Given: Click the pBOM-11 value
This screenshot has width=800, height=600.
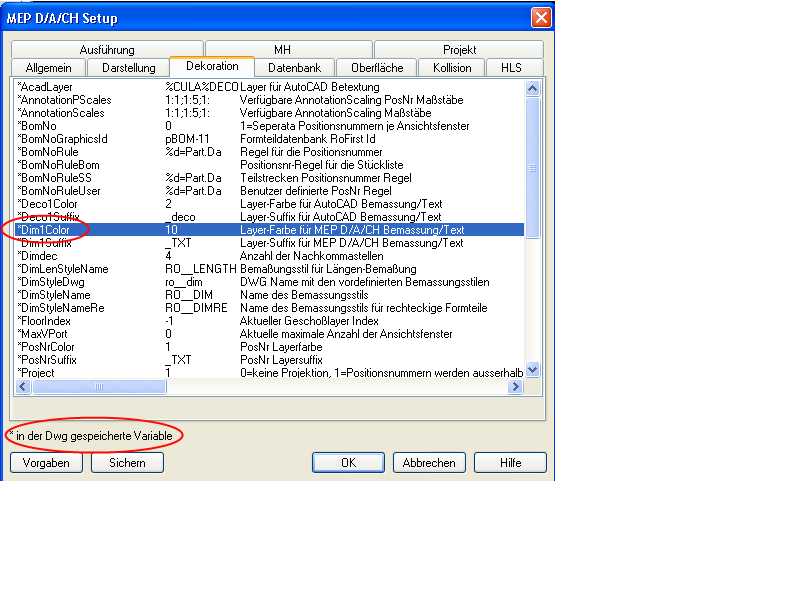Looking at the screenshot, I should pyautogui.click(x=187, y=139).
